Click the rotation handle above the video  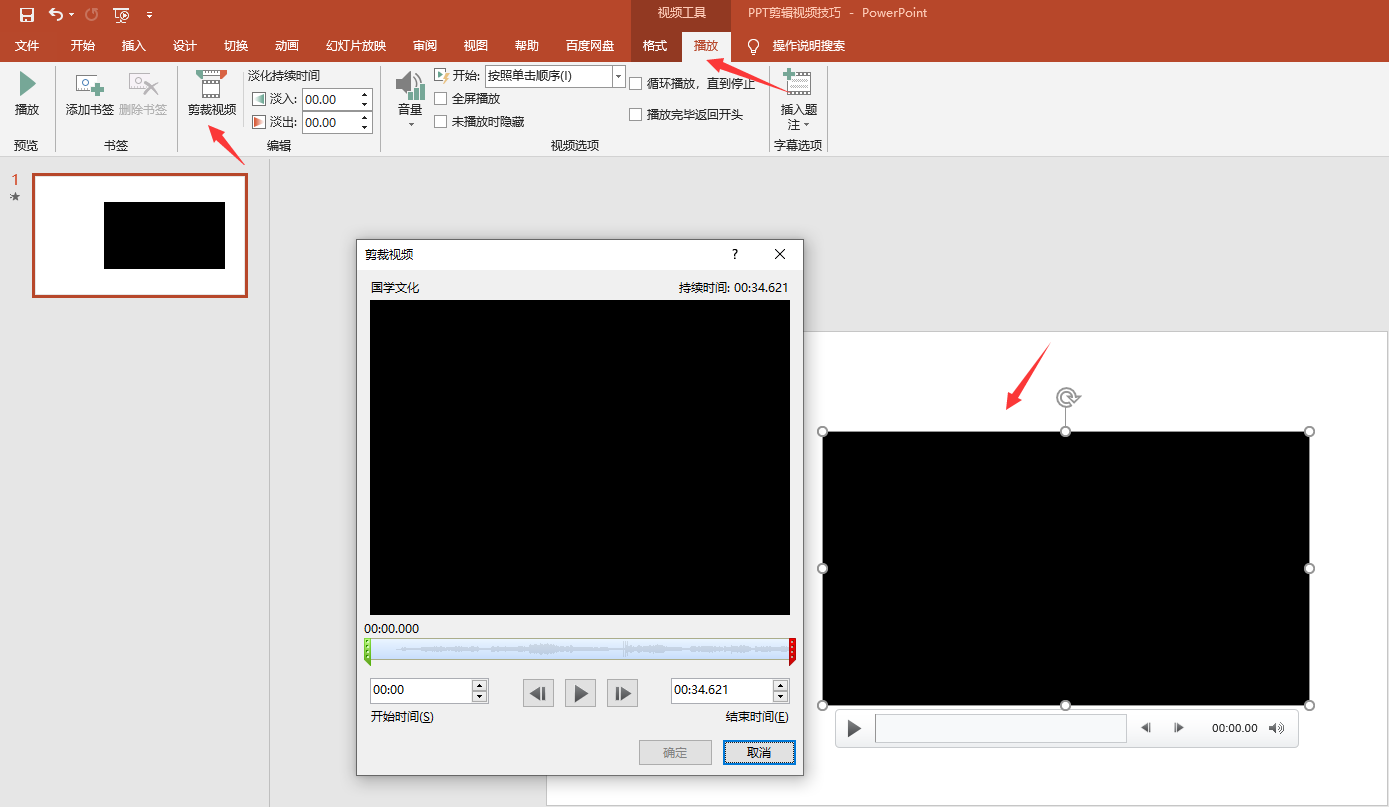pos(1068,398)
